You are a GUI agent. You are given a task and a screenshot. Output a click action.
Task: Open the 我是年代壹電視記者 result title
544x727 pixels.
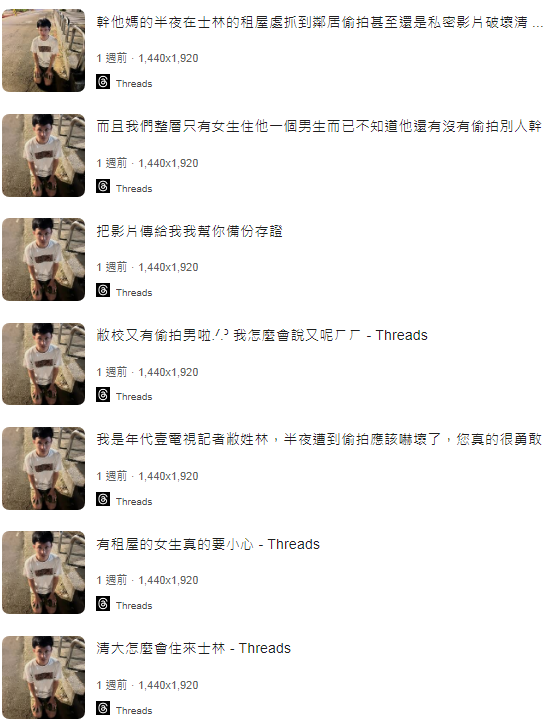[x=319, y=439]
